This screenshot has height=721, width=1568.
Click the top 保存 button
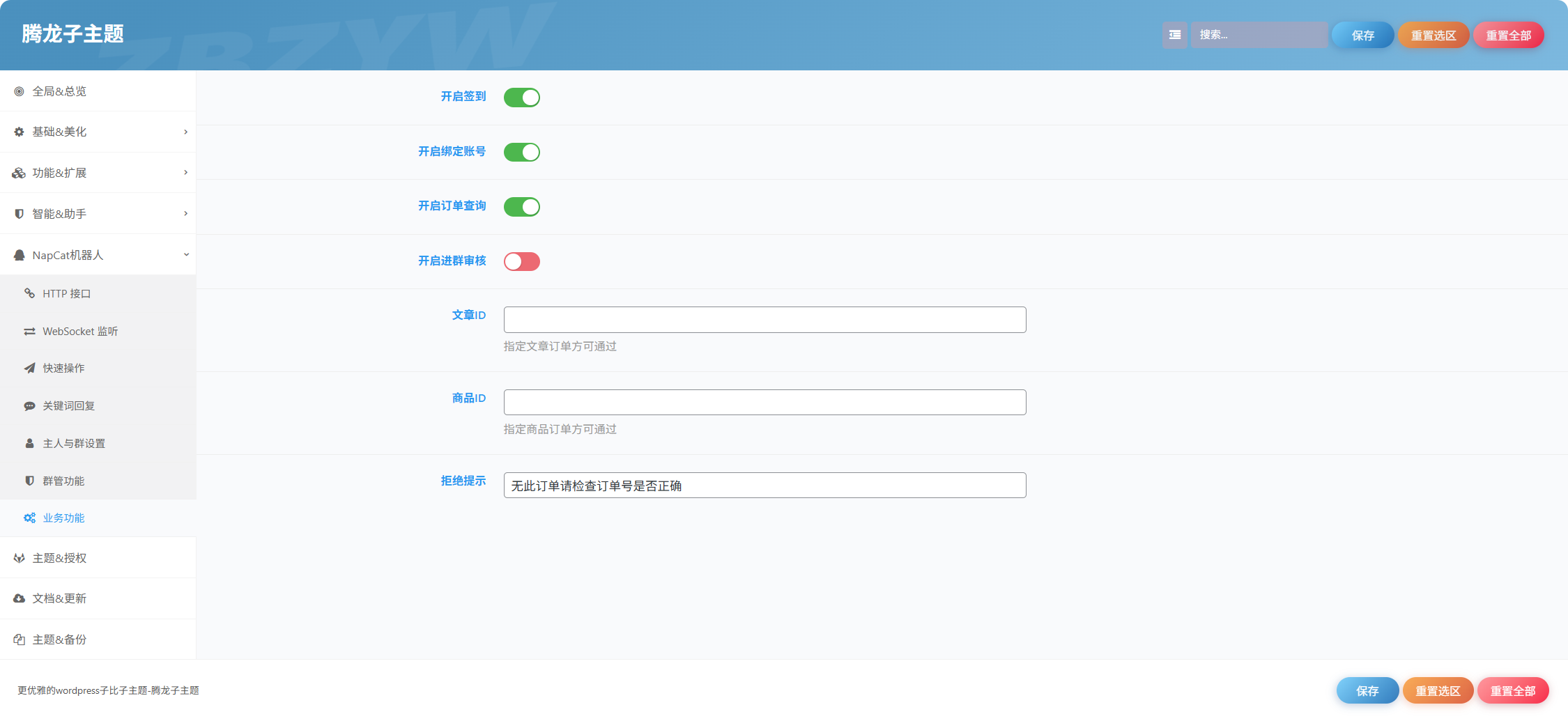coord(1362,35)
